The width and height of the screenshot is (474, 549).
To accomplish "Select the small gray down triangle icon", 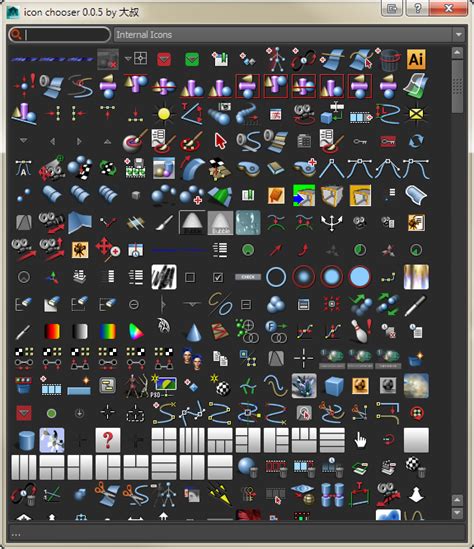I will point(24,141).
